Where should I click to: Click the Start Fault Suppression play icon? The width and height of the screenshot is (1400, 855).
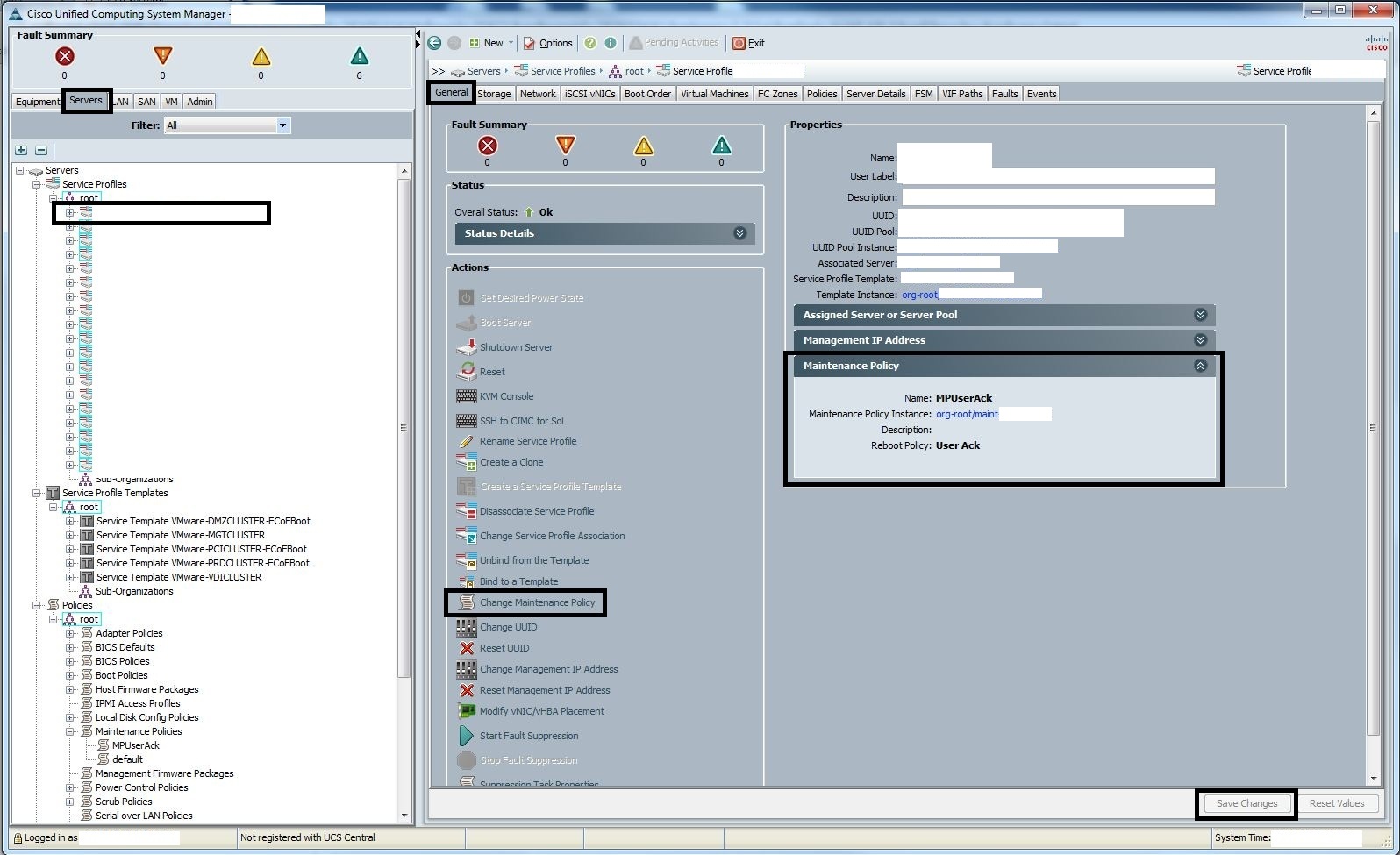[467, 736]
